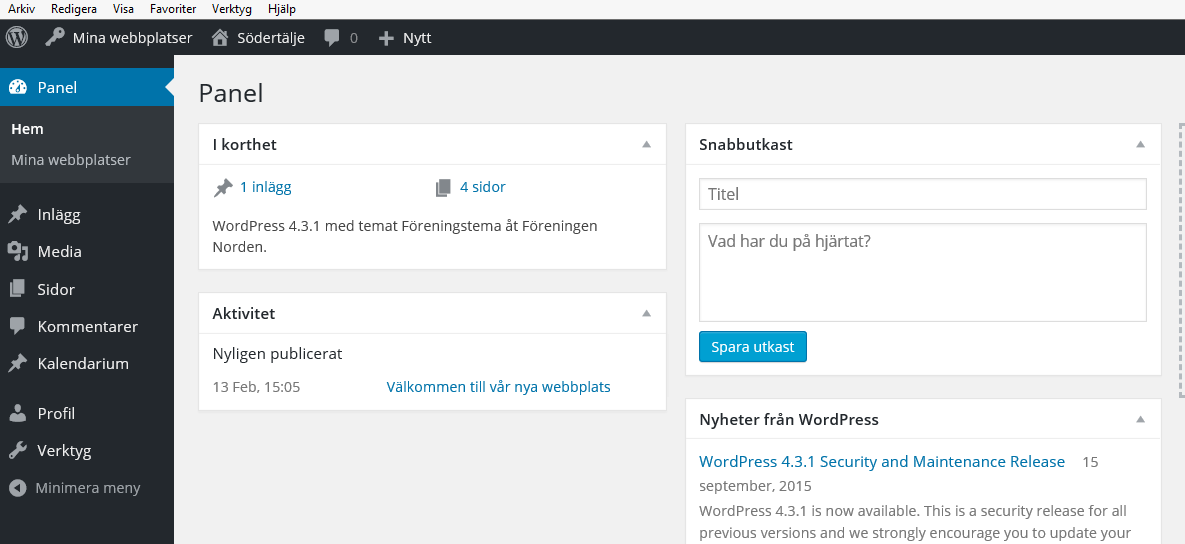Click the pages icon next to 4 sidor
The image size is (1185, 544).
(443, 187)
